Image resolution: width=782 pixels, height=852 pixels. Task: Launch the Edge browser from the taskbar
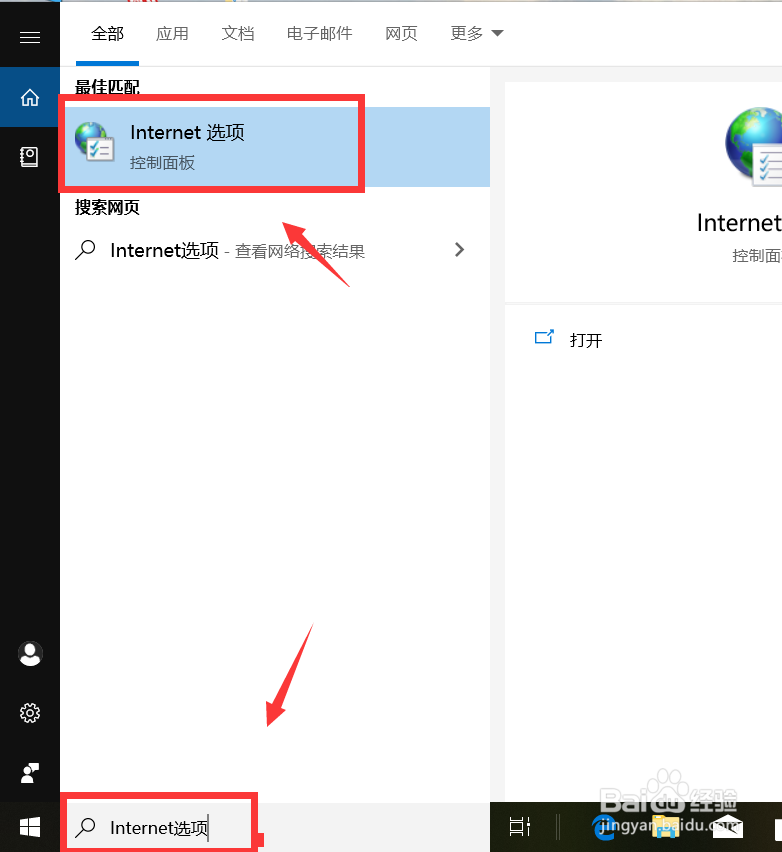604,827
